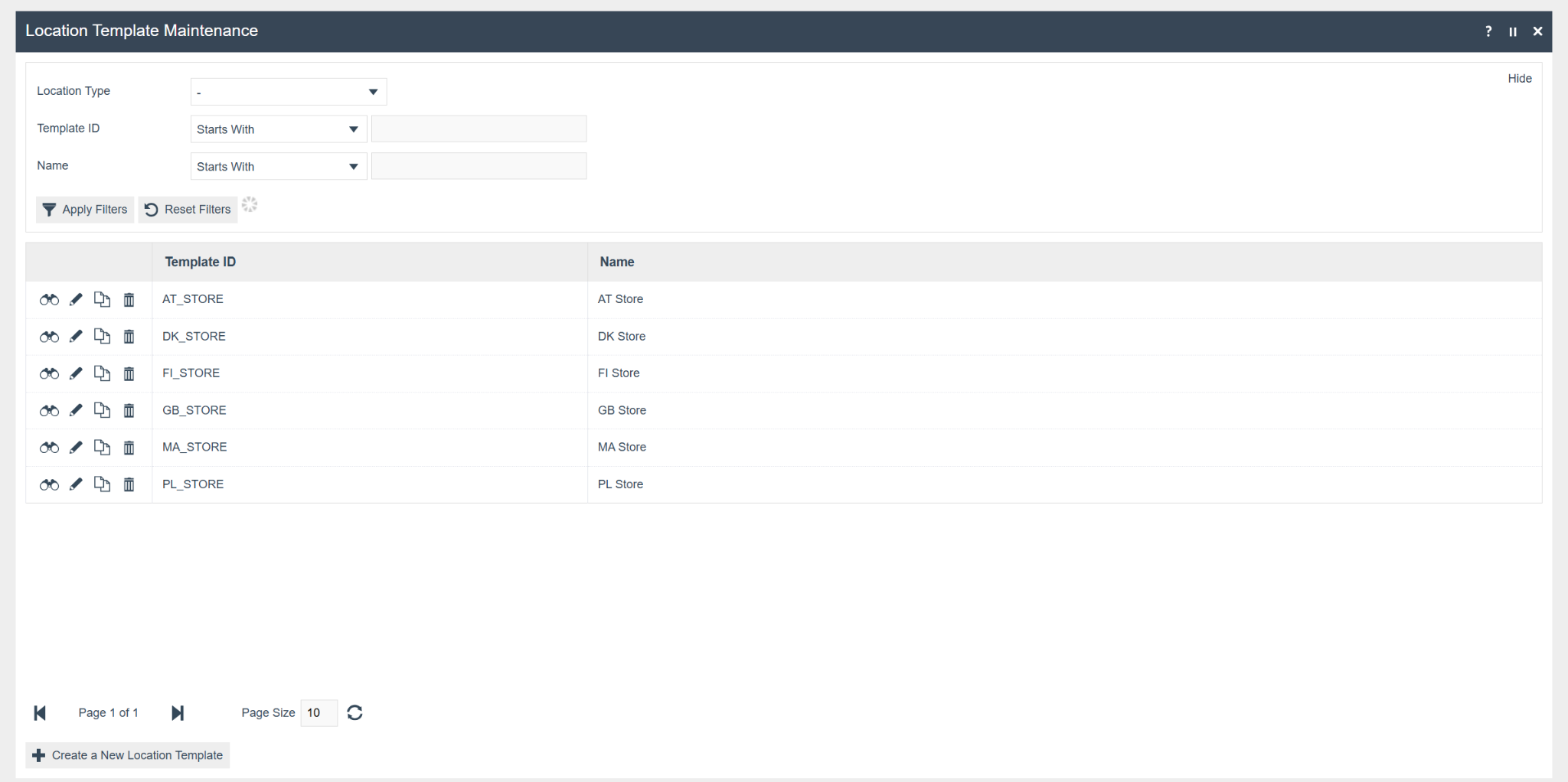Viewport: 1568px width, 782px height.
Task: Click the Reset Filters button
Action: (188, 210)
